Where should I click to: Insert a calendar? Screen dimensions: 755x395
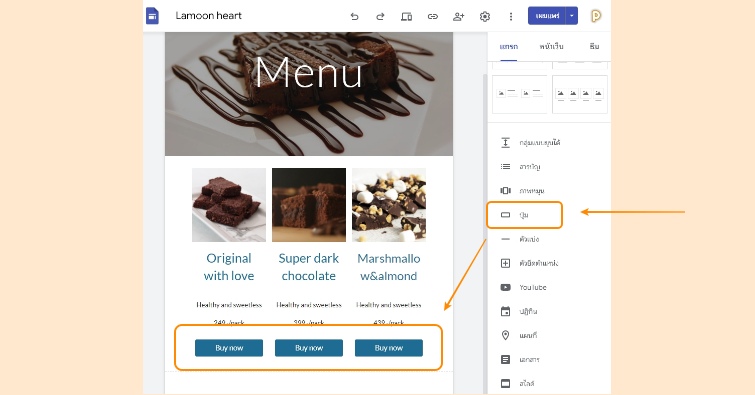[x=519, y=311]
